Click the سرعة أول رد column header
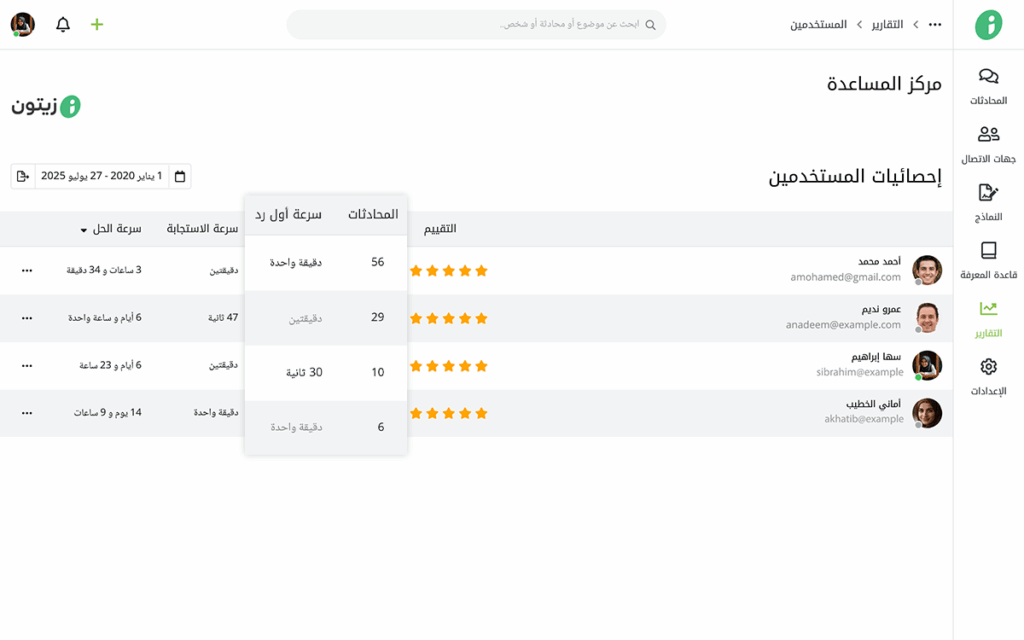The image size is (1024, 640). pyautogui.click(x=288, y=214)
